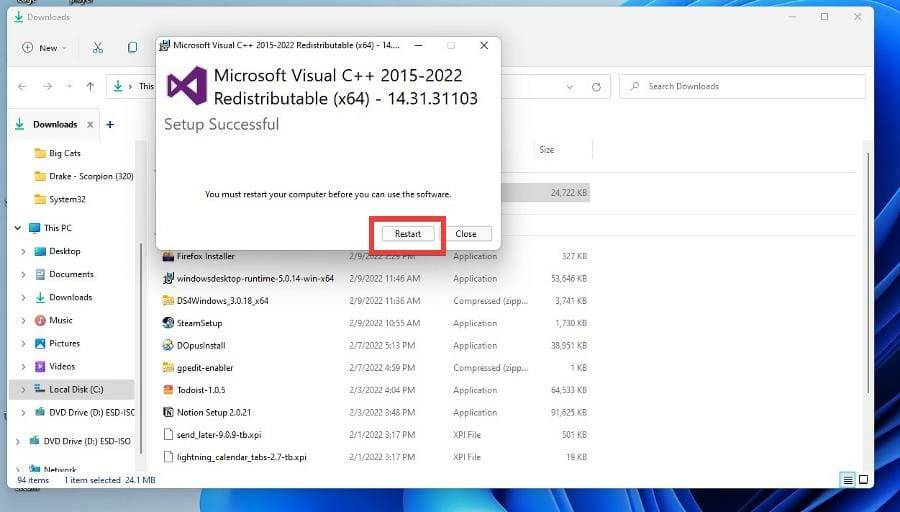The image size is (900, 512).
Task: Go back with the left arrow
Action: [22, 86]
